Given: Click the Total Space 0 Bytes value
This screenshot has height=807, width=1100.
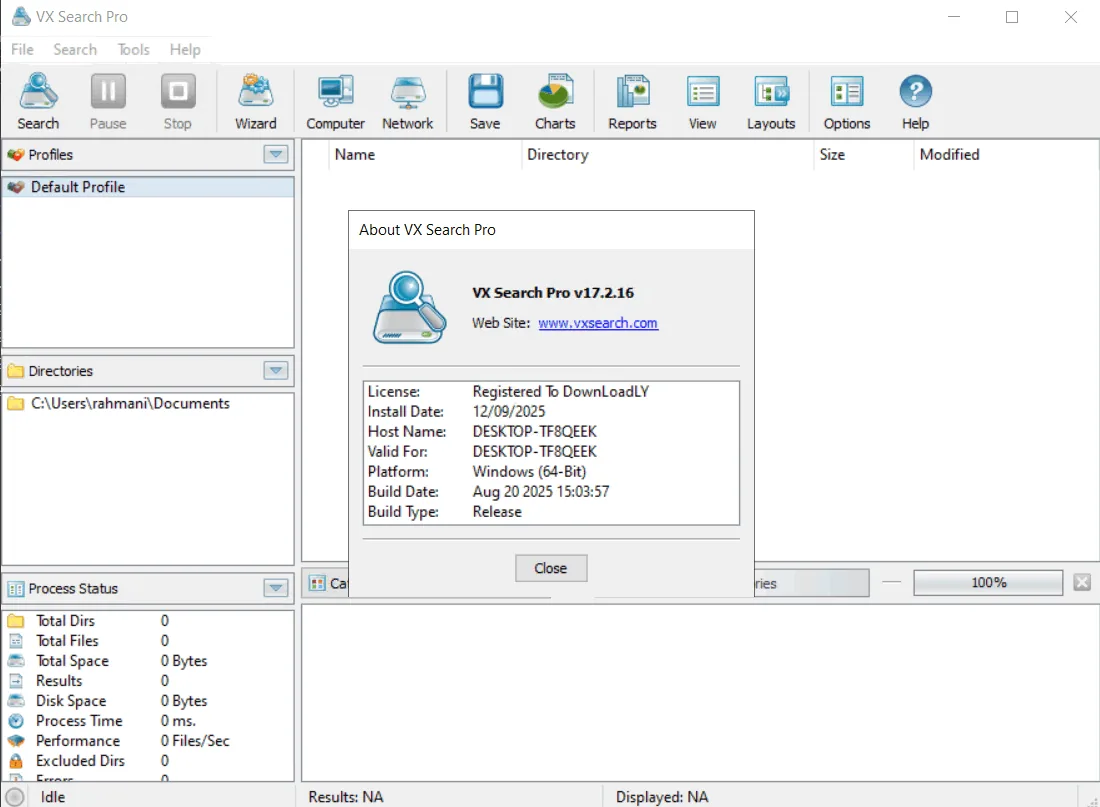Looking at the screenshot, I should click(184, 661).
